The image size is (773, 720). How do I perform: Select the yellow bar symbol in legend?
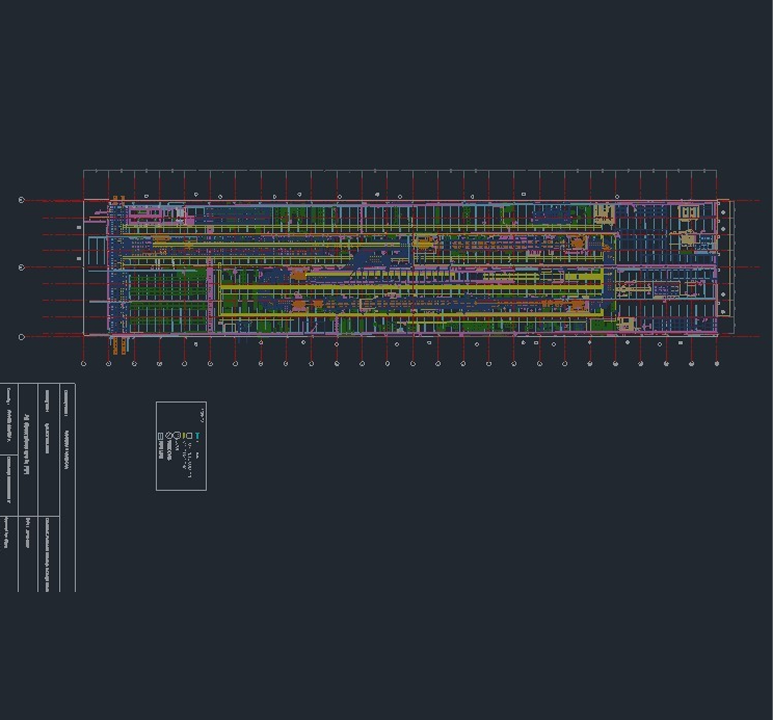(x=184, y=435)
